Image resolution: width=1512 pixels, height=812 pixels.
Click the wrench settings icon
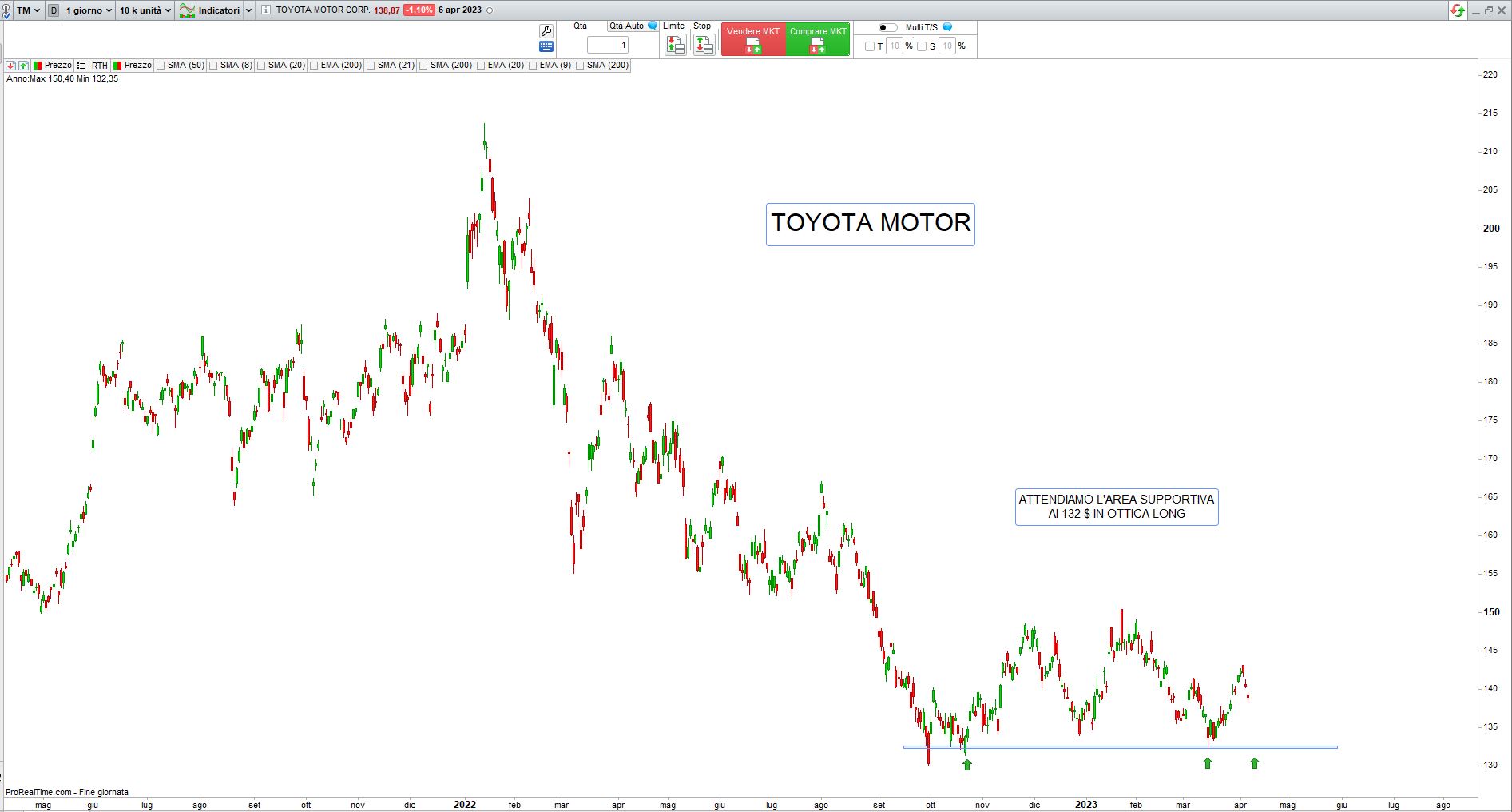coord(546,30)
